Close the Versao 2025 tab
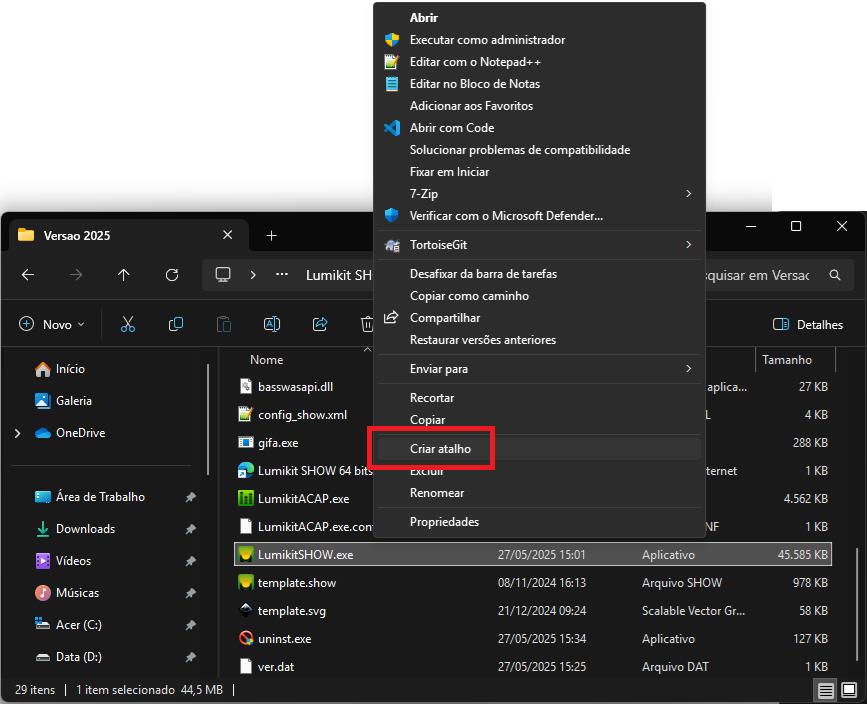Screen dimensions: 867x704 227,235
